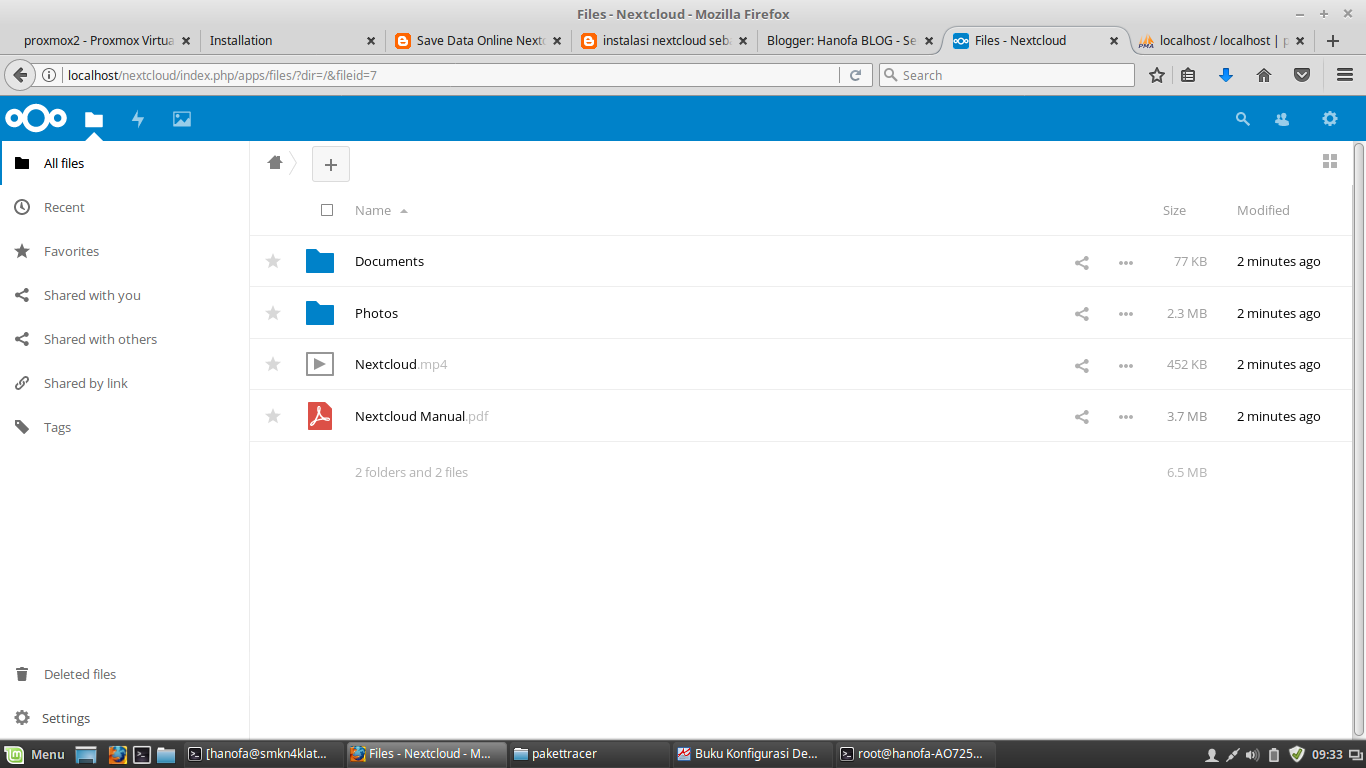The height and width of the screenshot is (768, 1366).
Task: Open the Gallery app icon
Action: (x=182, y=119)
